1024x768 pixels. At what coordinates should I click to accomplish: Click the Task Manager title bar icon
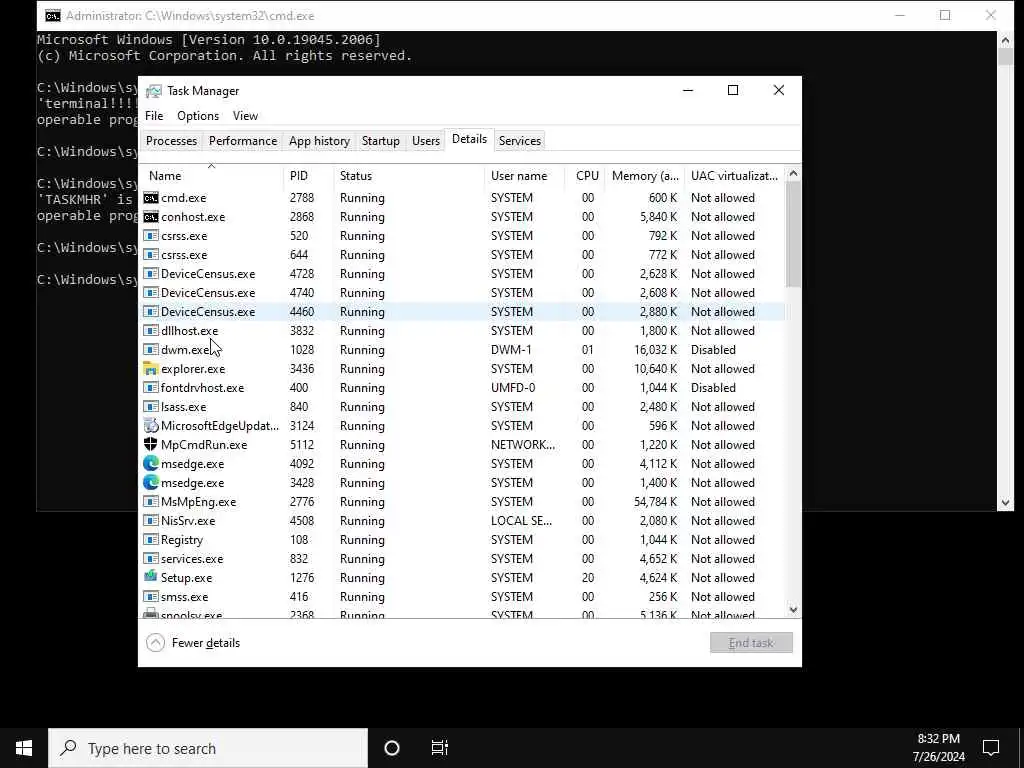click(153, 91)
